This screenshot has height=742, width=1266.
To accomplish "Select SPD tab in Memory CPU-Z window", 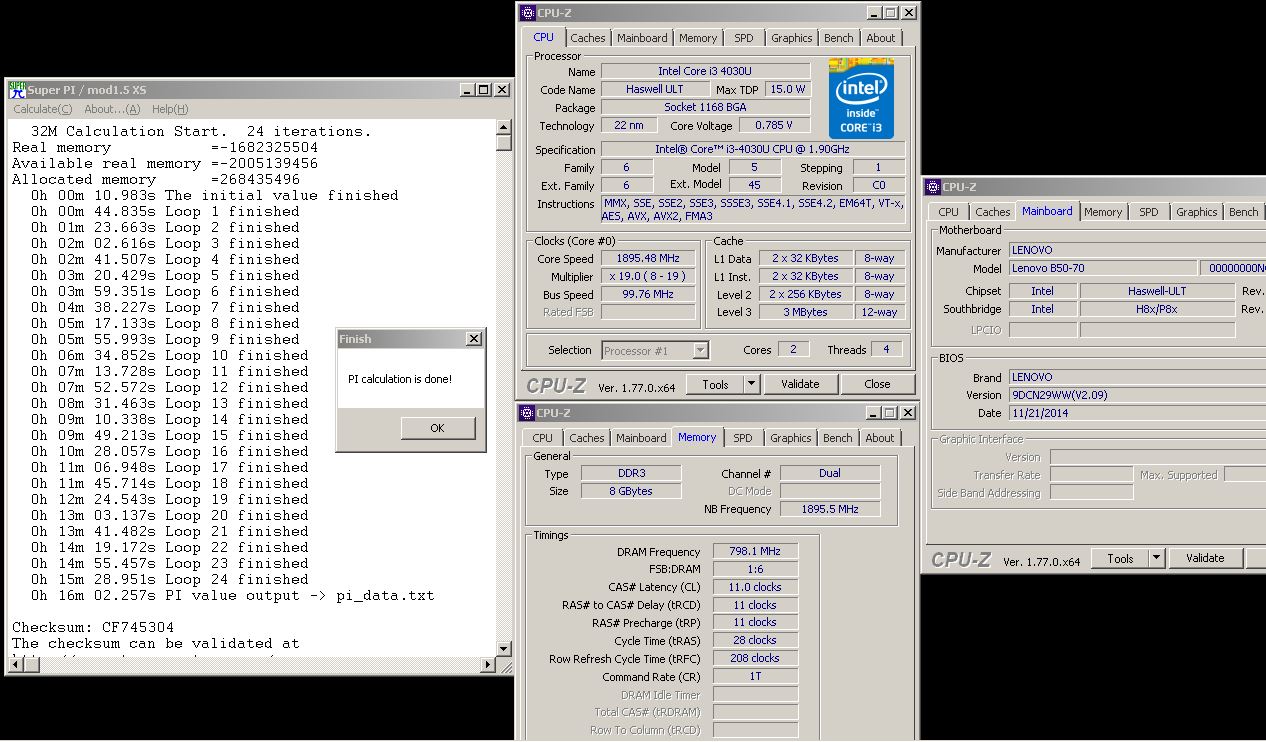I will pos(743,438).
